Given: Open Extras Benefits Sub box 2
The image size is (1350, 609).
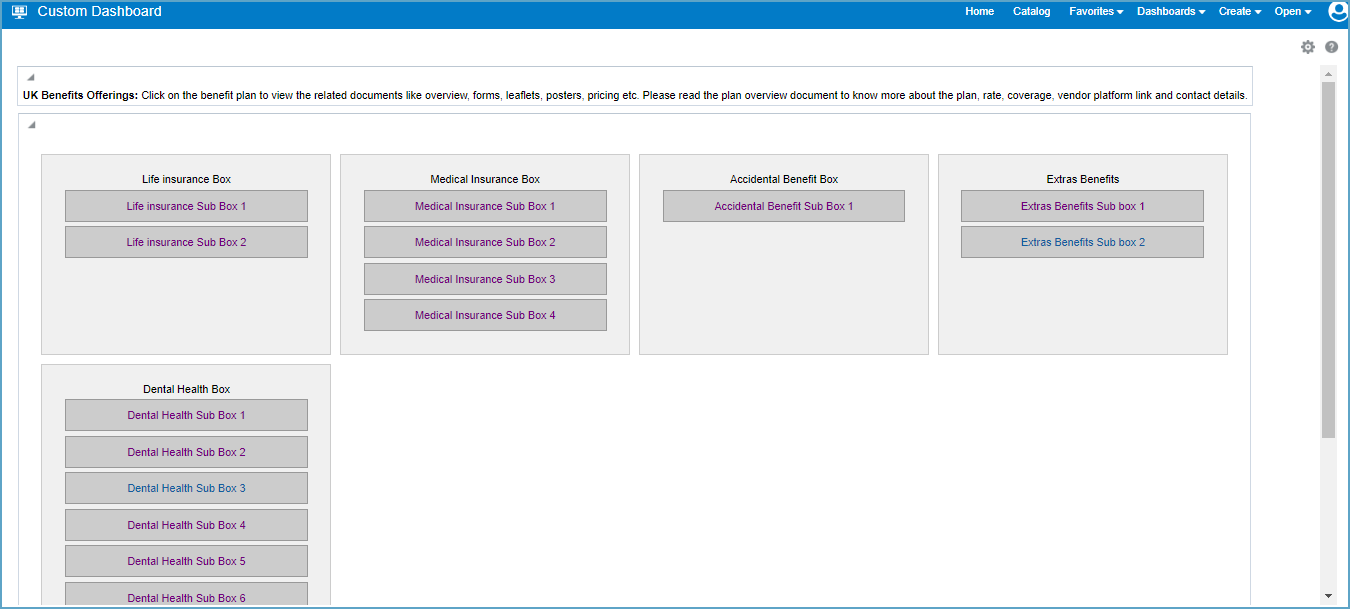Looking at the screenshot, I should [x=1082, y=241].
